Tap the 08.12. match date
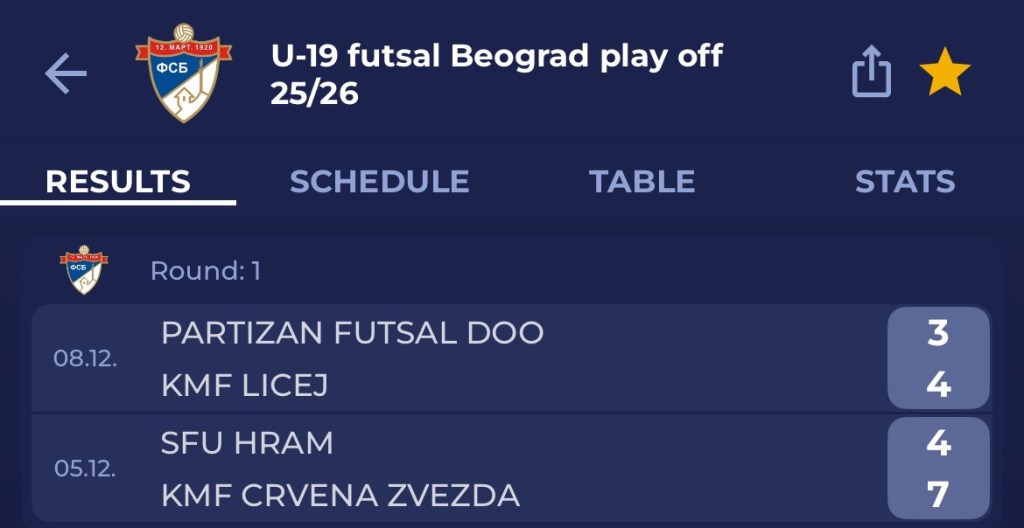 click(x=85, y=359)
